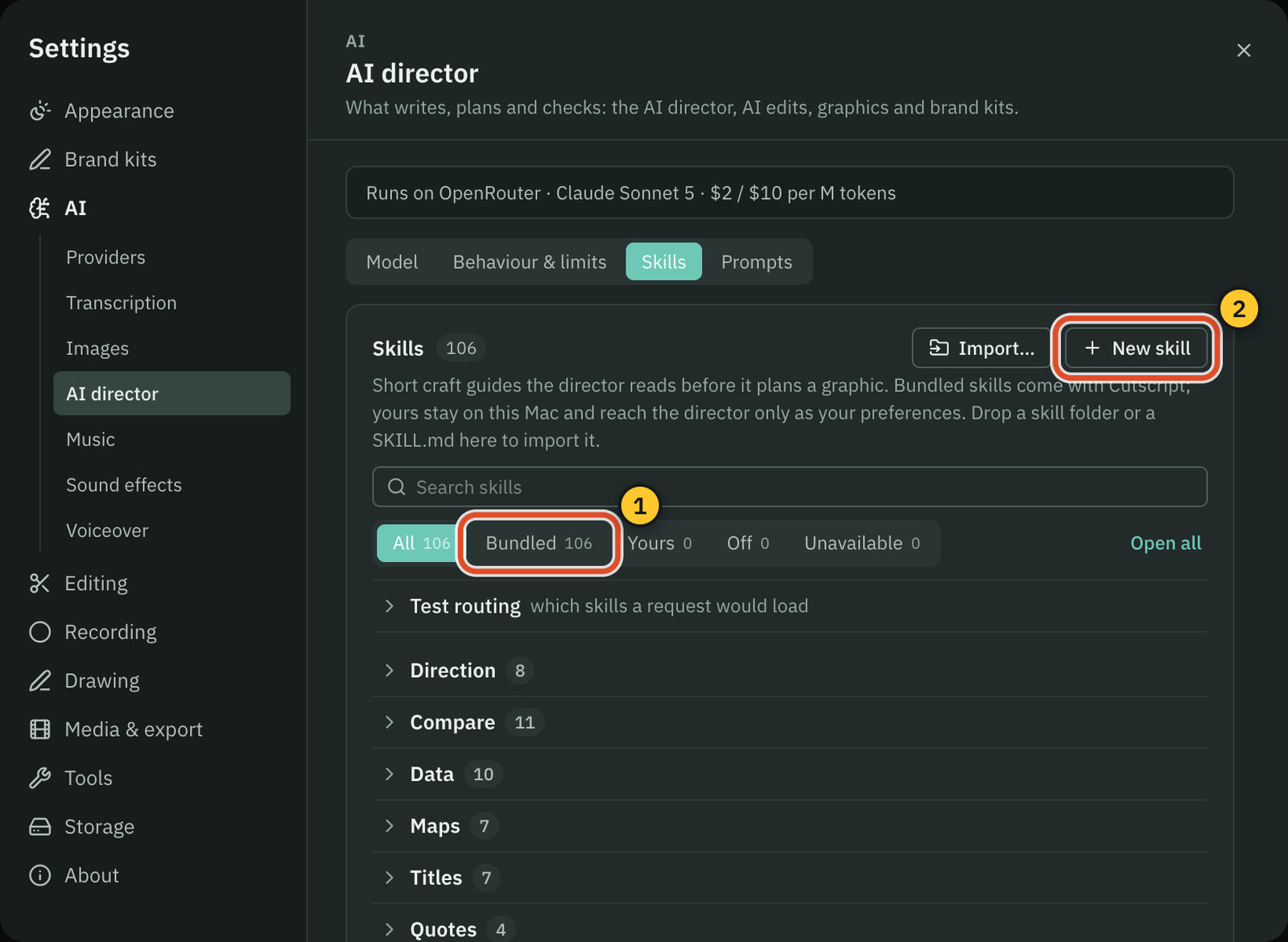Click the OpenRouter Claude Sonnet 5 summary bar

790,192
